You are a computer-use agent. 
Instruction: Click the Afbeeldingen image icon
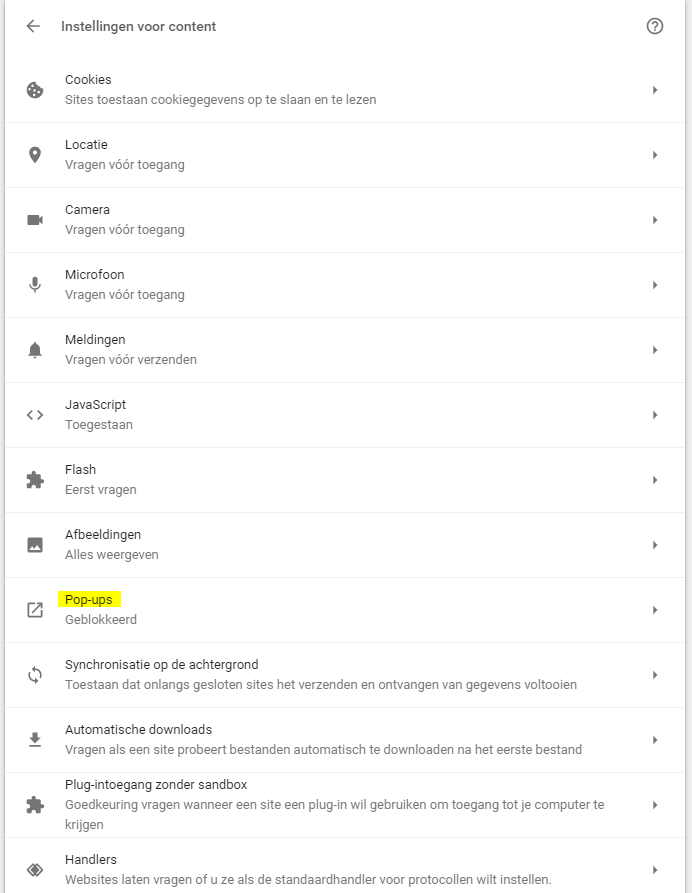pos(35,545)
